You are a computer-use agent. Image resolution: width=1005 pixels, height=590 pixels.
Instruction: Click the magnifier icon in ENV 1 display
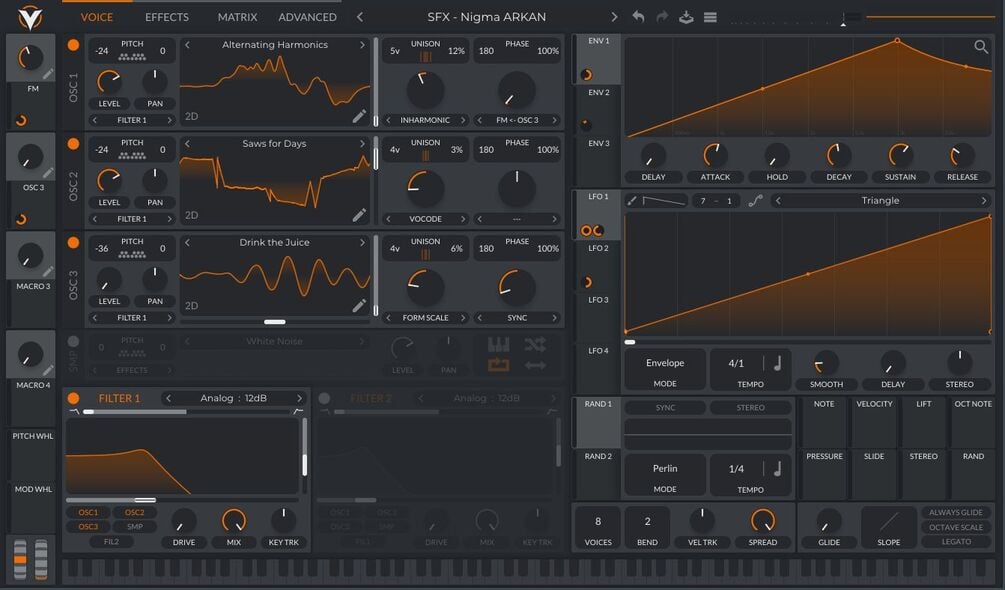(x=981, y=47)
